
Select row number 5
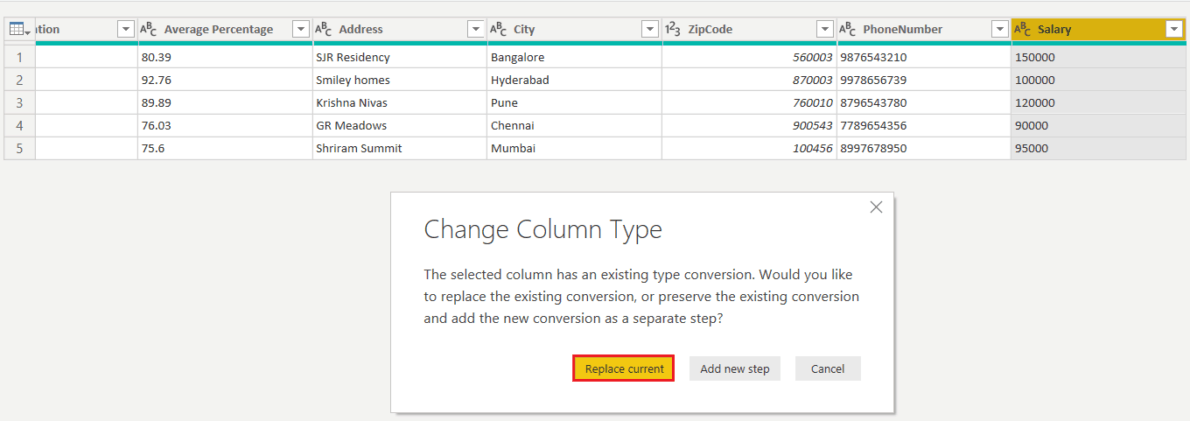(20, 149)
